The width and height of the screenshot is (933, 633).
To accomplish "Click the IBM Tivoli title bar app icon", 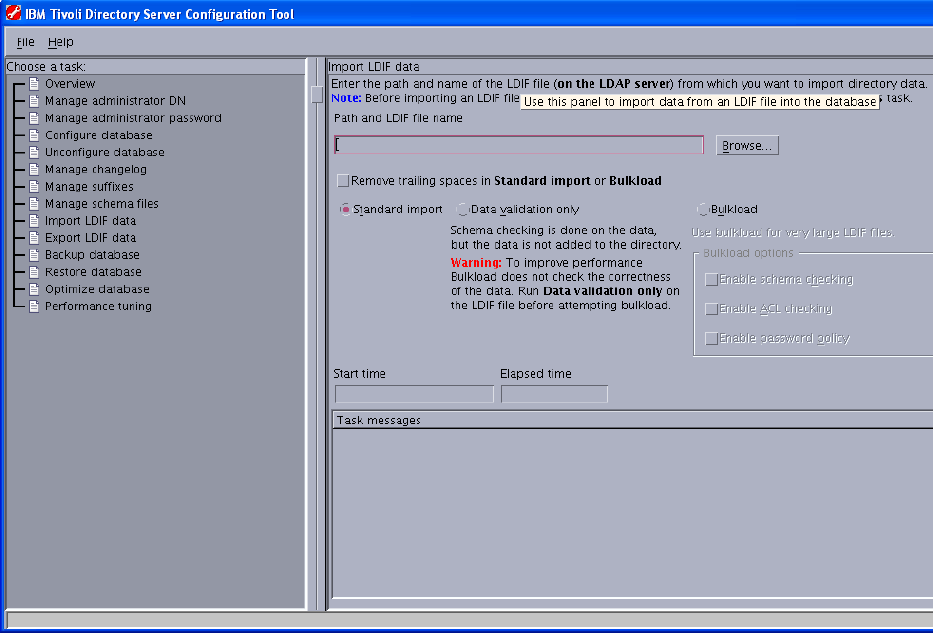I will (x=13, y=13).
